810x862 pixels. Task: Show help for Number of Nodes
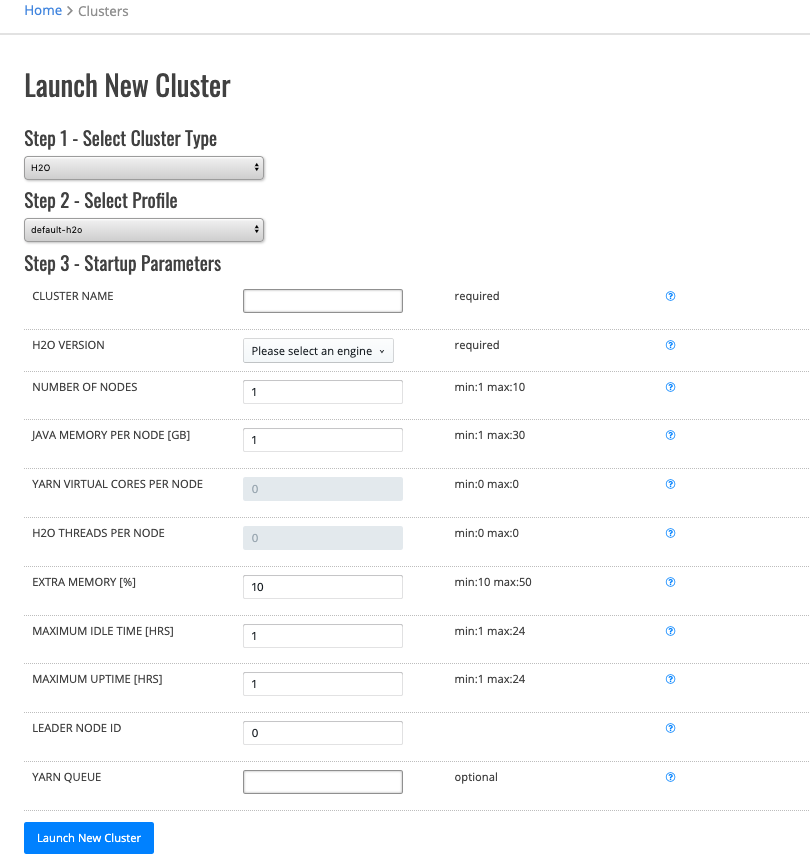(x=670, y=387)
